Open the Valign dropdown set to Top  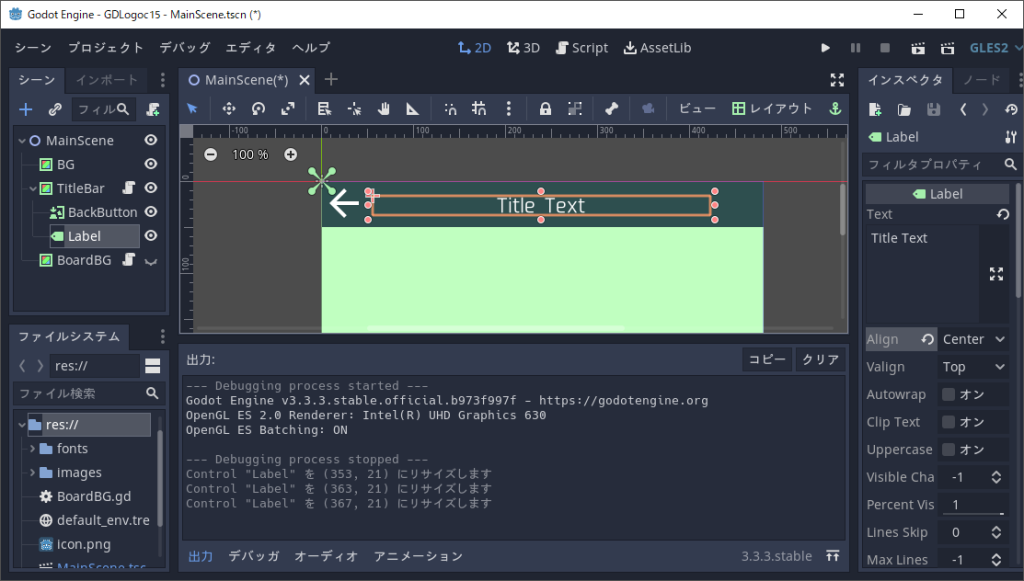[973, 366]
